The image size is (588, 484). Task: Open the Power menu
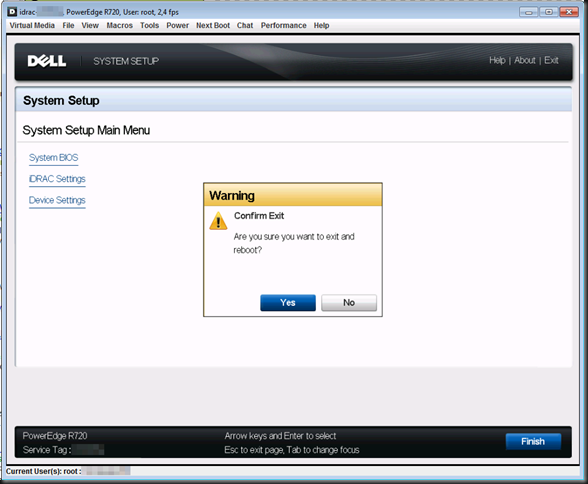point(177,25)
